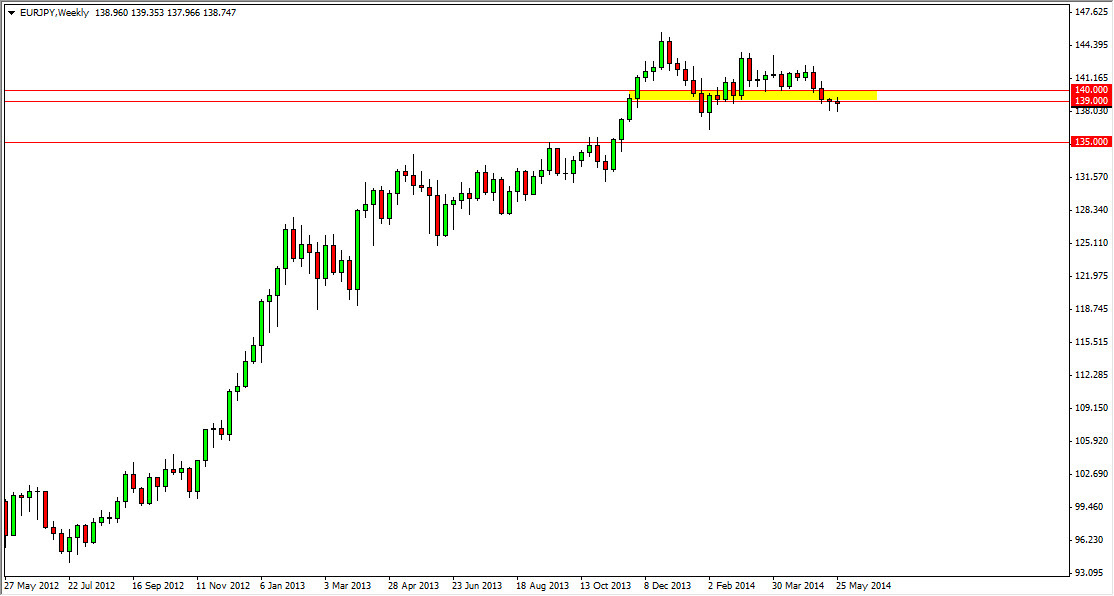Select the 138.030 current price label
1114x596 pixels.
pyautogui.click(x=1090, y=111)
